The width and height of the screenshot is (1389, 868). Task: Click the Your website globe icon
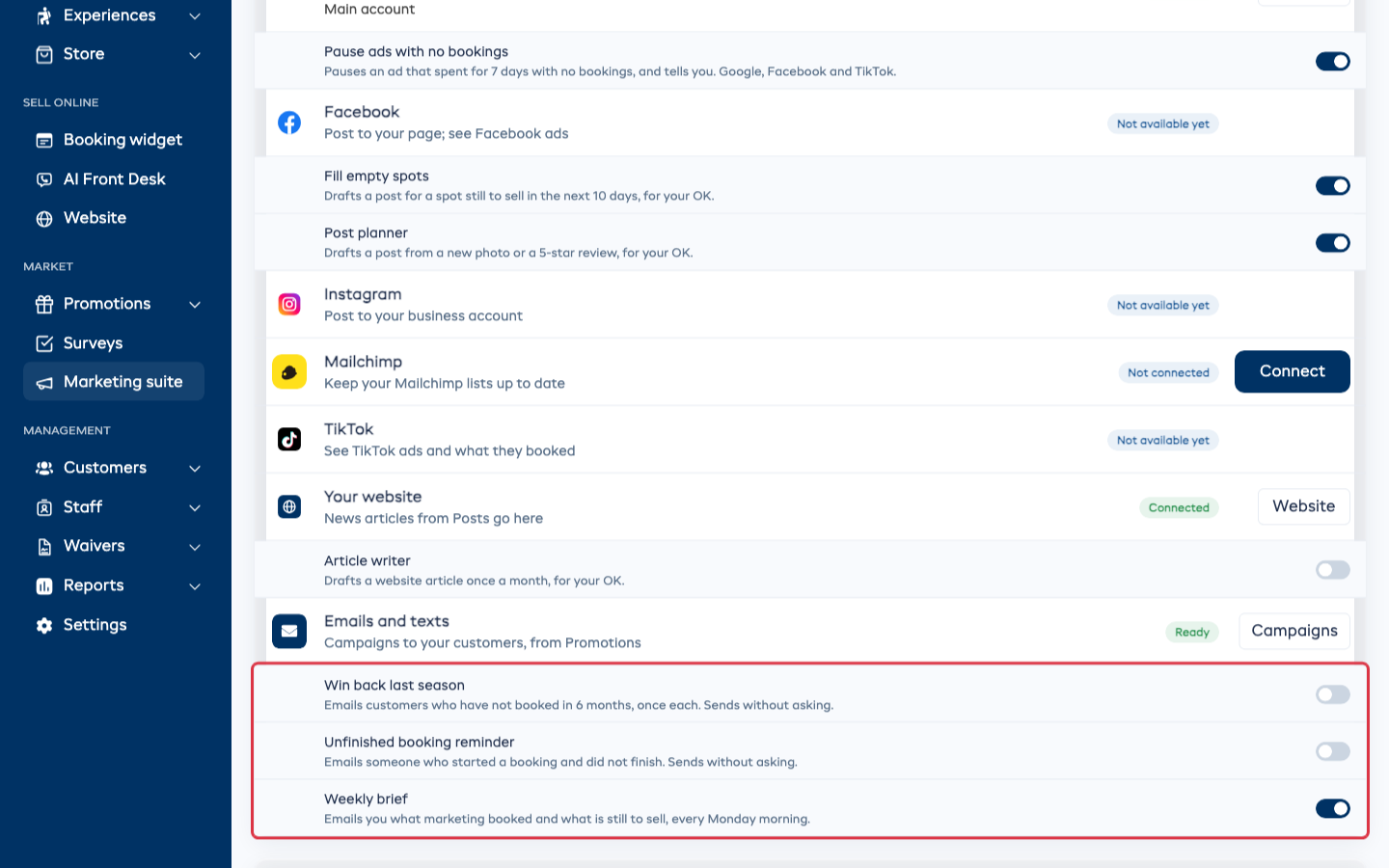[x=289, y=506]
